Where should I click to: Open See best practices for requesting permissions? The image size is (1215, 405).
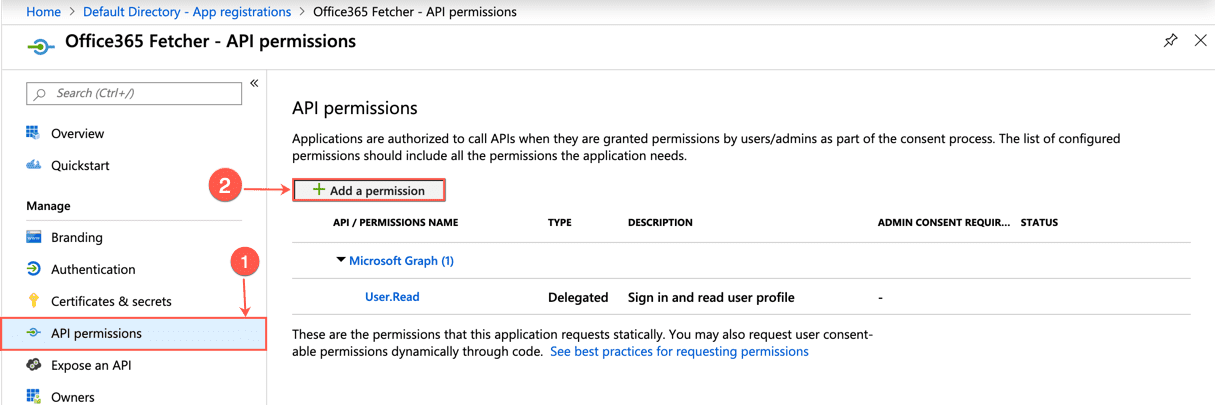click(x=679, y=352)
